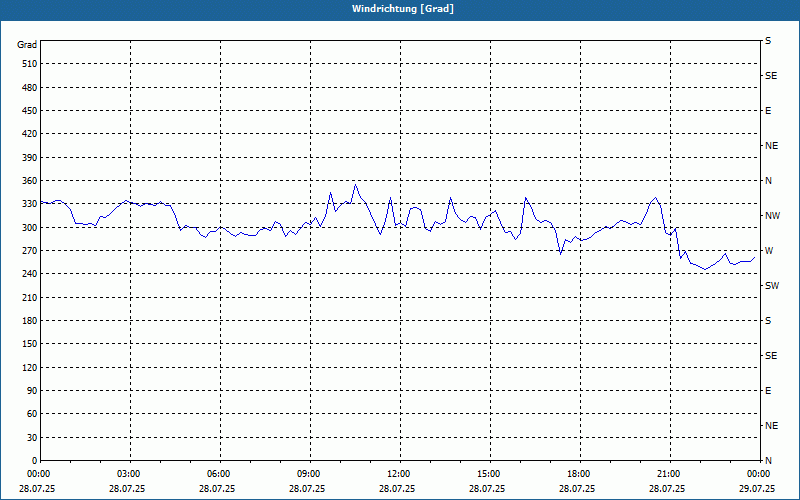Click the '28.07.25' date under 12:00
This screenshot has width=800, height=500.
click(x=397, y=488)
